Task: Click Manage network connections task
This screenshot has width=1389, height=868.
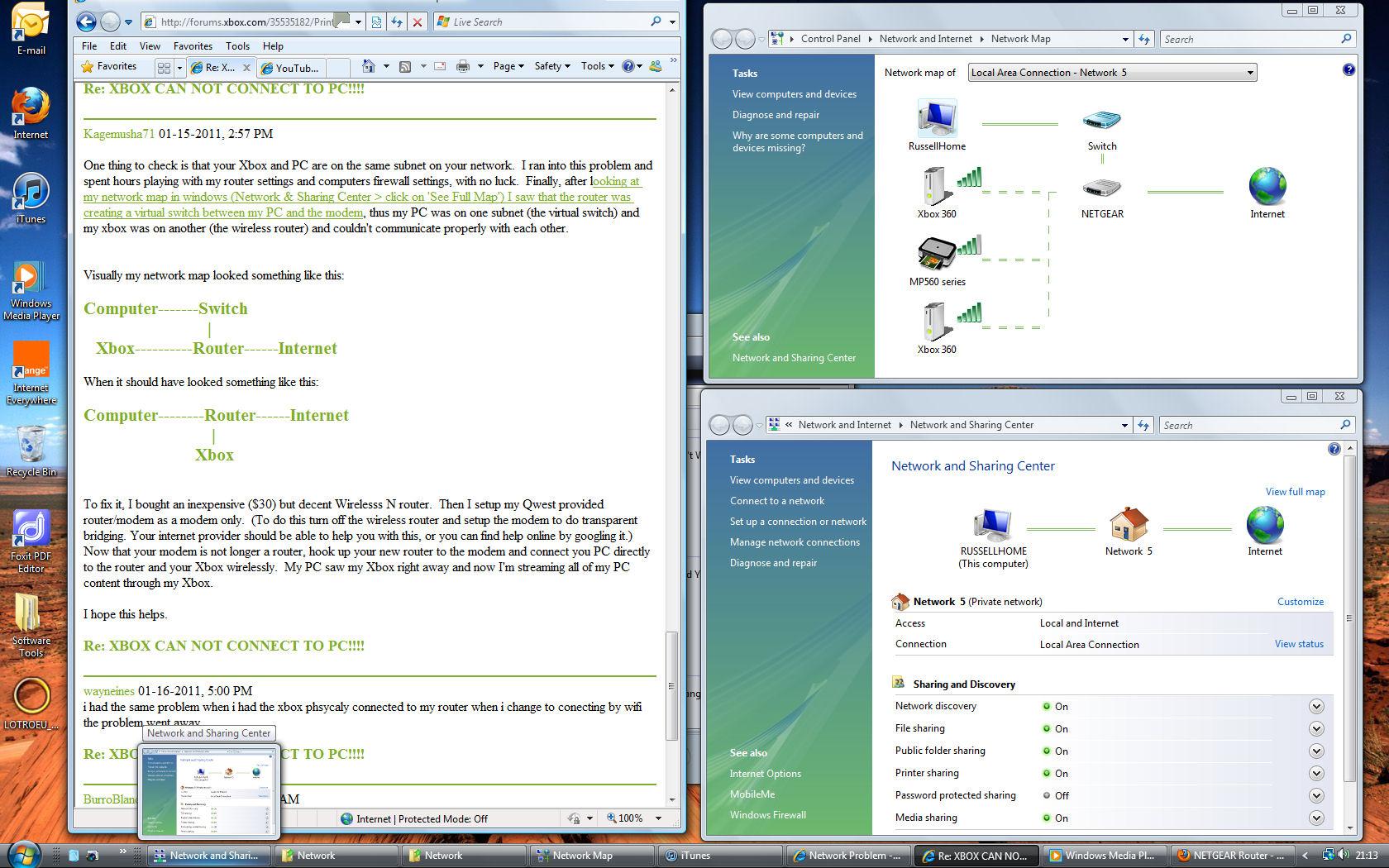Action: (x=795, y=542)
